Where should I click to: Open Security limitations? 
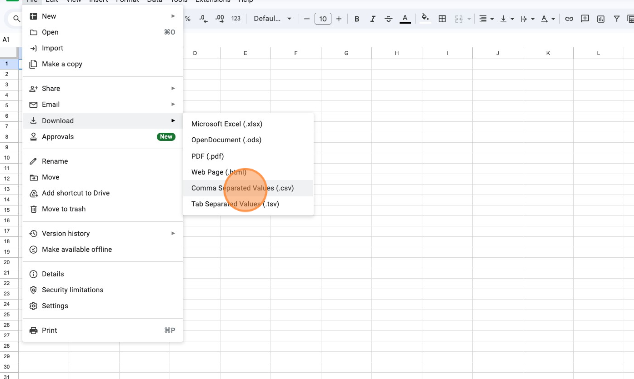(103, 290)
